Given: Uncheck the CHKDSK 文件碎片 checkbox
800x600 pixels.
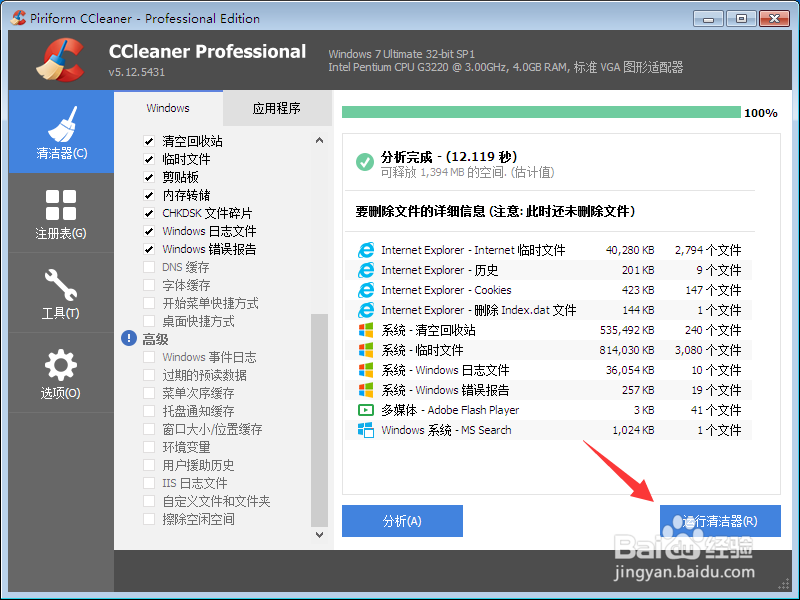Looking at the screenshot, I should [149, 213].
